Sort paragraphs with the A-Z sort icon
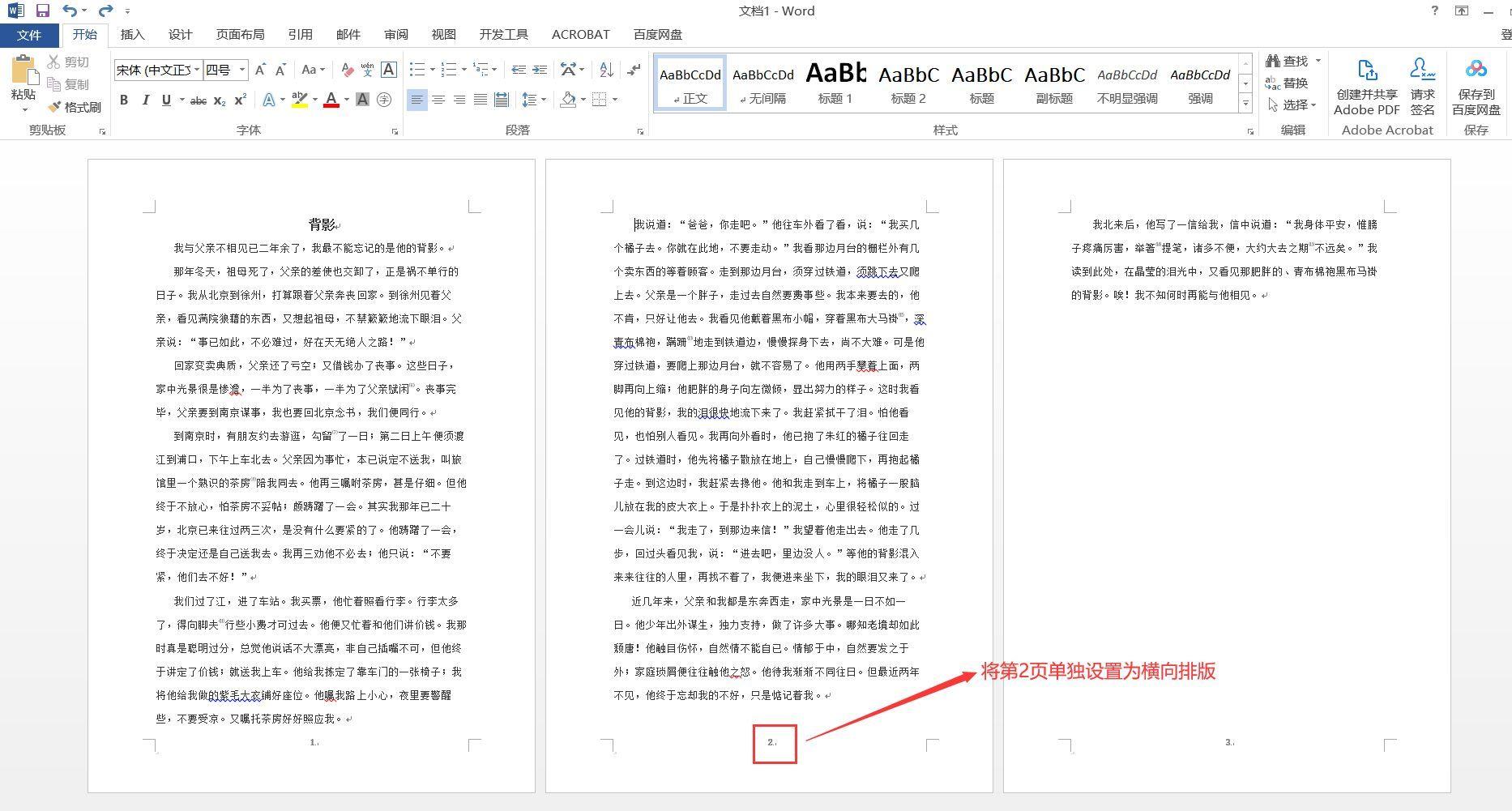 [x=606, y=70]
